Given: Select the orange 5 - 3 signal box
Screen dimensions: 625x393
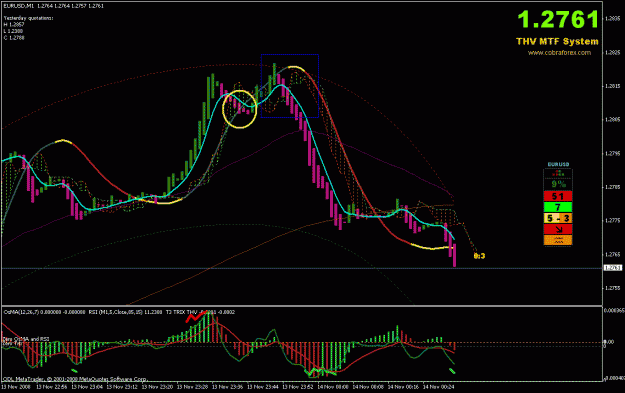Looking at the screenshot, I should [x=558, y=218].
